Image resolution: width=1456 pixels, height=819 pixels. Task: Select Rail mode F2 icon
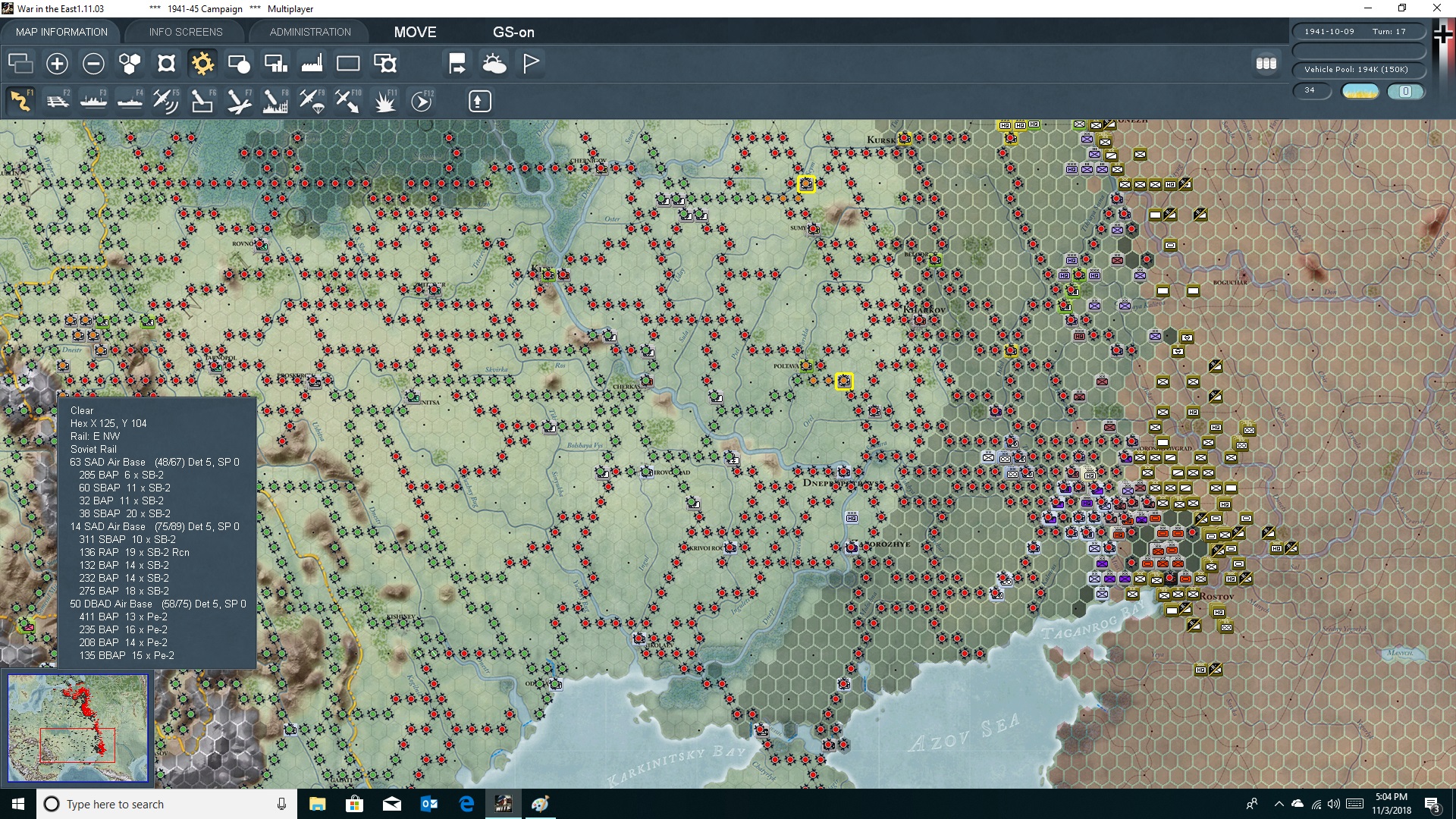[57, 101]
